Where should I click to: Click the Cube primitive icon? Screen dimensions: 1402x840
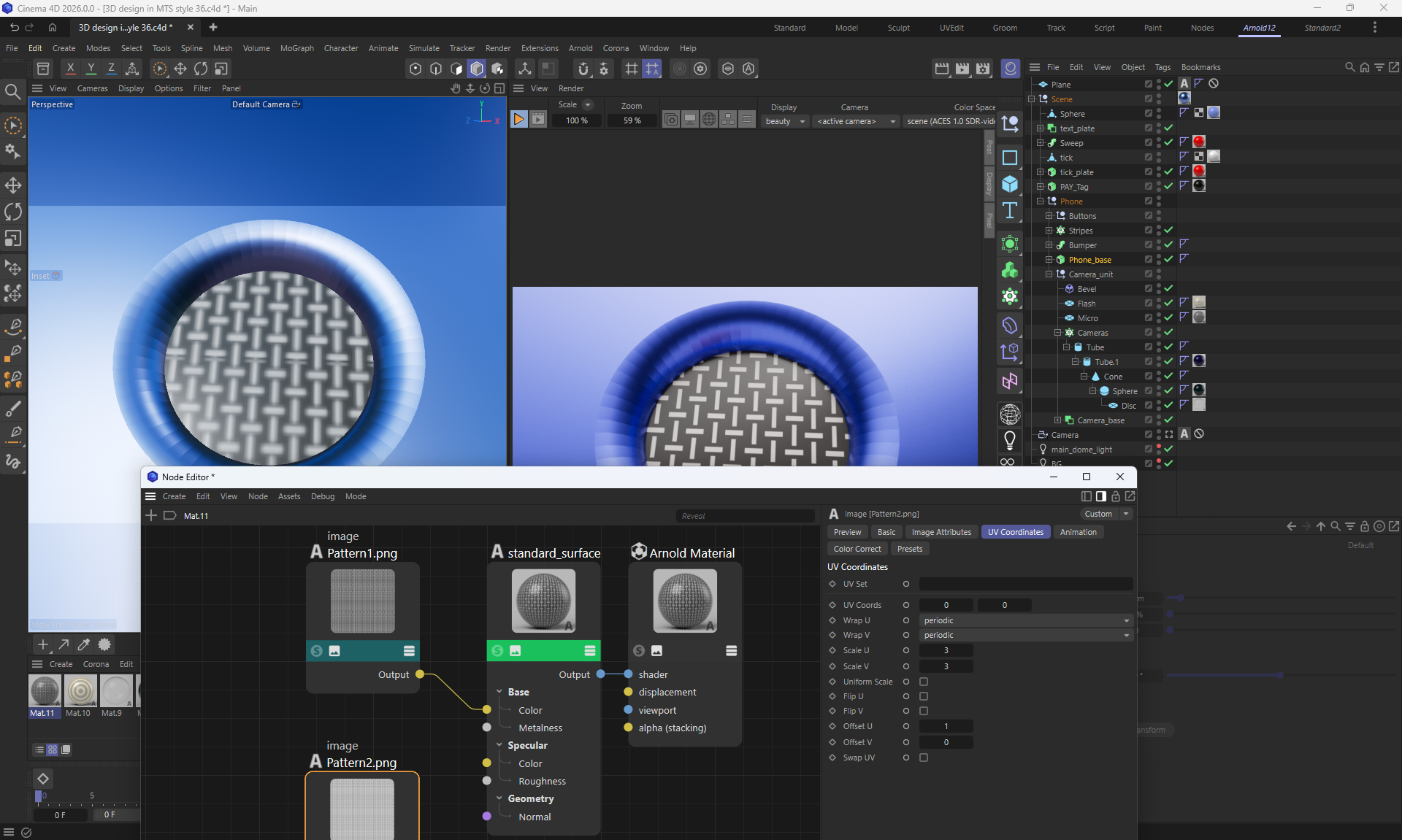click(x=1010, y=184)
